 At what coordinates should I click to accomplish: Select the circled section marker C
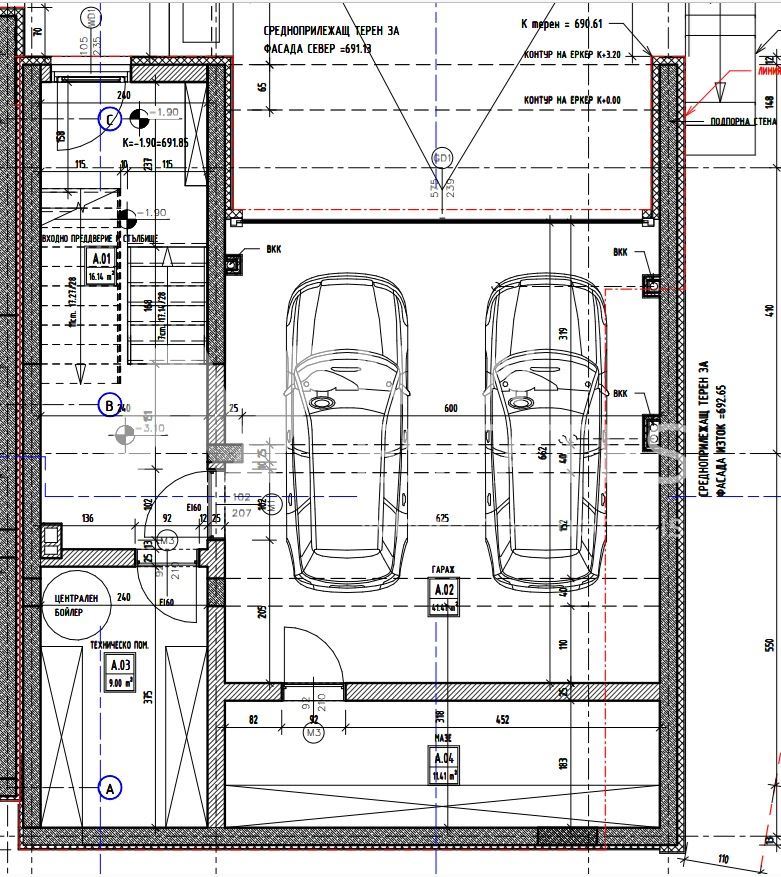[x=110, y=120]
